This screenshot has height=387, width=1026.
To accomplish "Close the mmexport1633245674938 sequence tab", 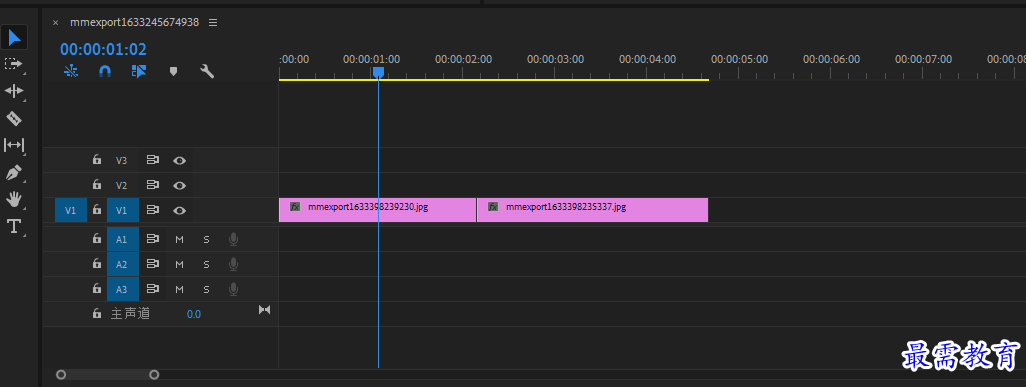I will [x=56, y=22].
